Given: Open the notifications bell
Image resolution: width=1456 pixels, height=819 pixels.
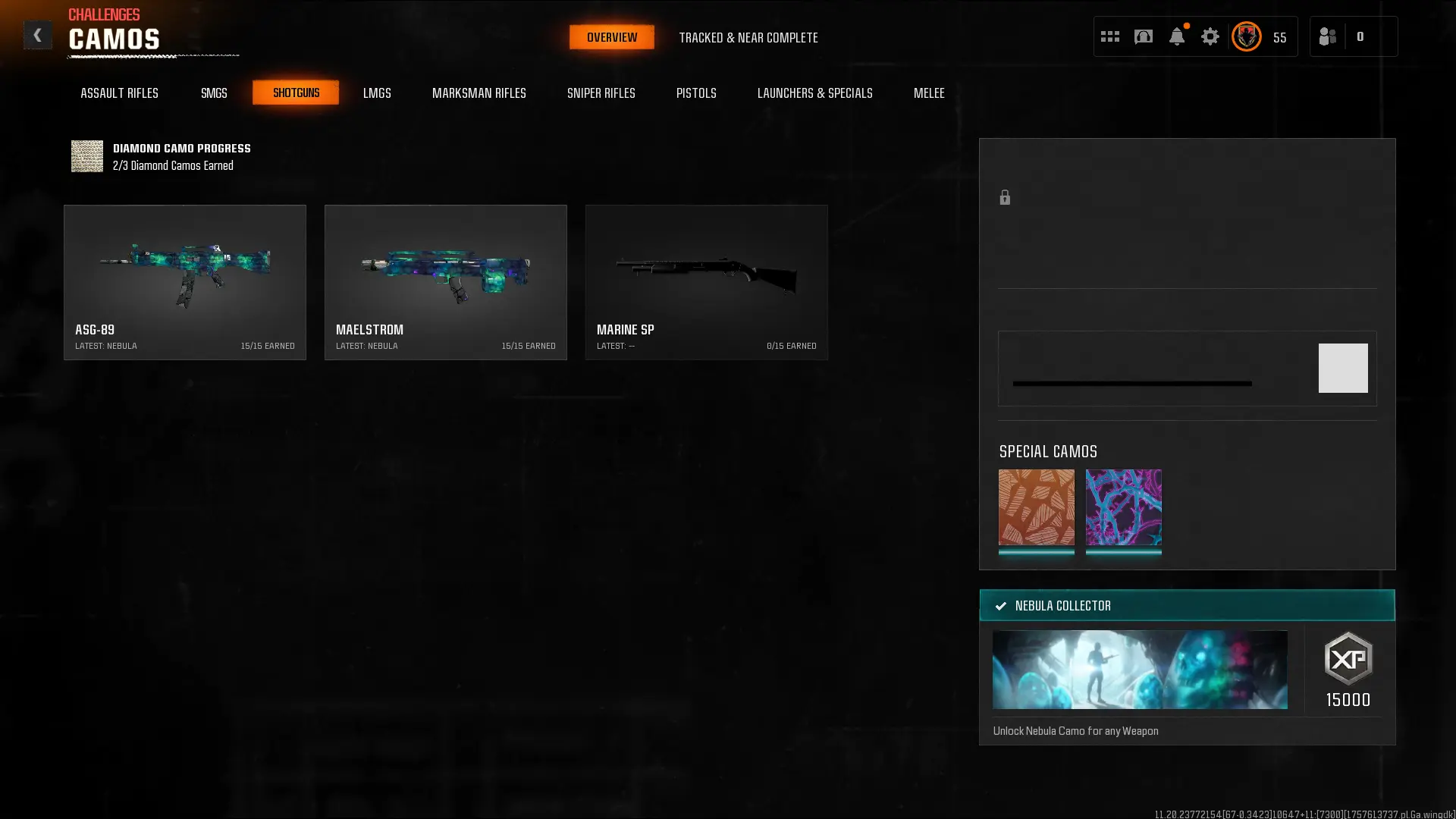Looking at the screenshot, I should click(1176, 36).
